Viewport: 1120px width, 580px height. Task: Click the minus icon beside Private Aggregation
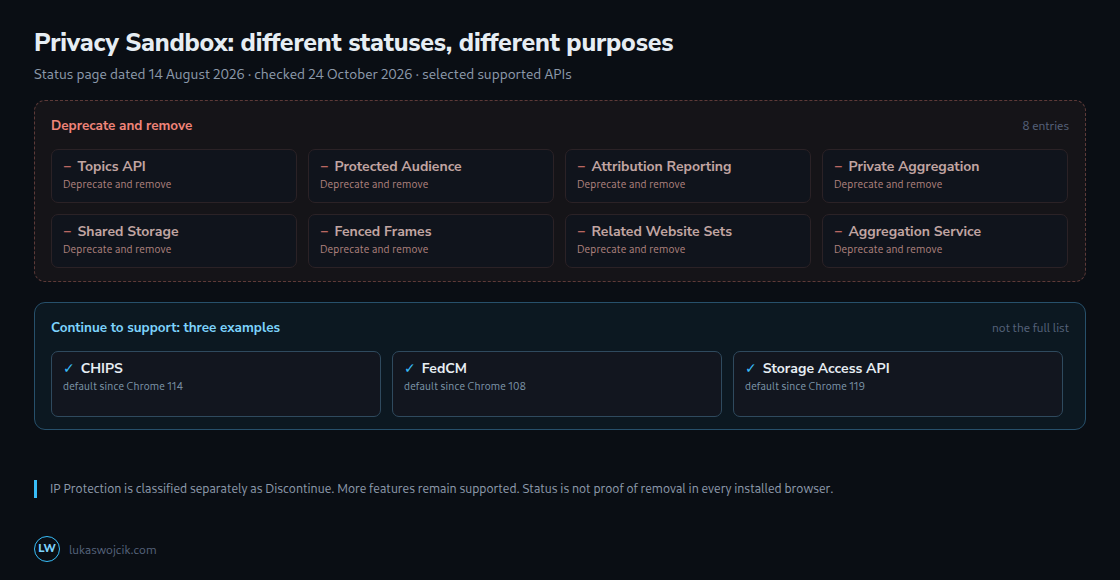point(839,166)
